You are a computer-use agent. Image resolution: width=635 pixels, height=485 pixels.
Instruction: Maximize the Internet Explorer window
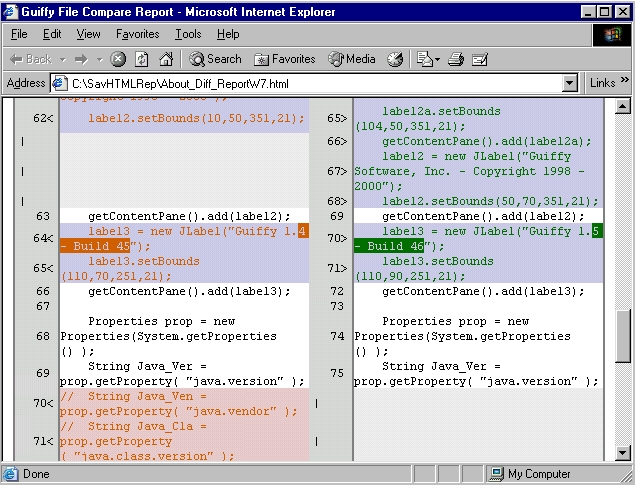point(604,12)
